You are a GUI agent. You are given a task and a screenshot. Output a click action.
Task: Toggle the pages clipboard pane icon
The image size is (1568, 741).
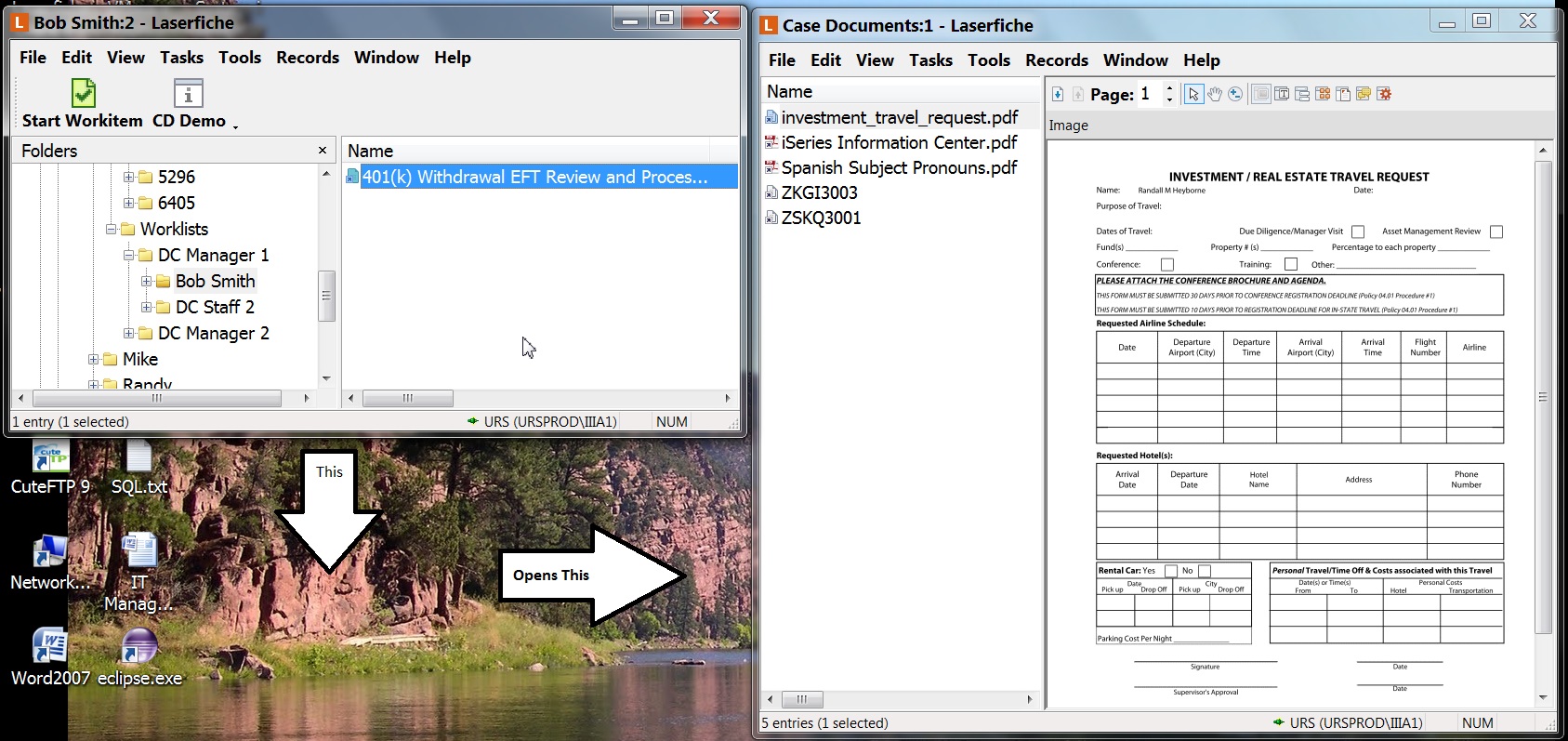tap(1343, 94)
